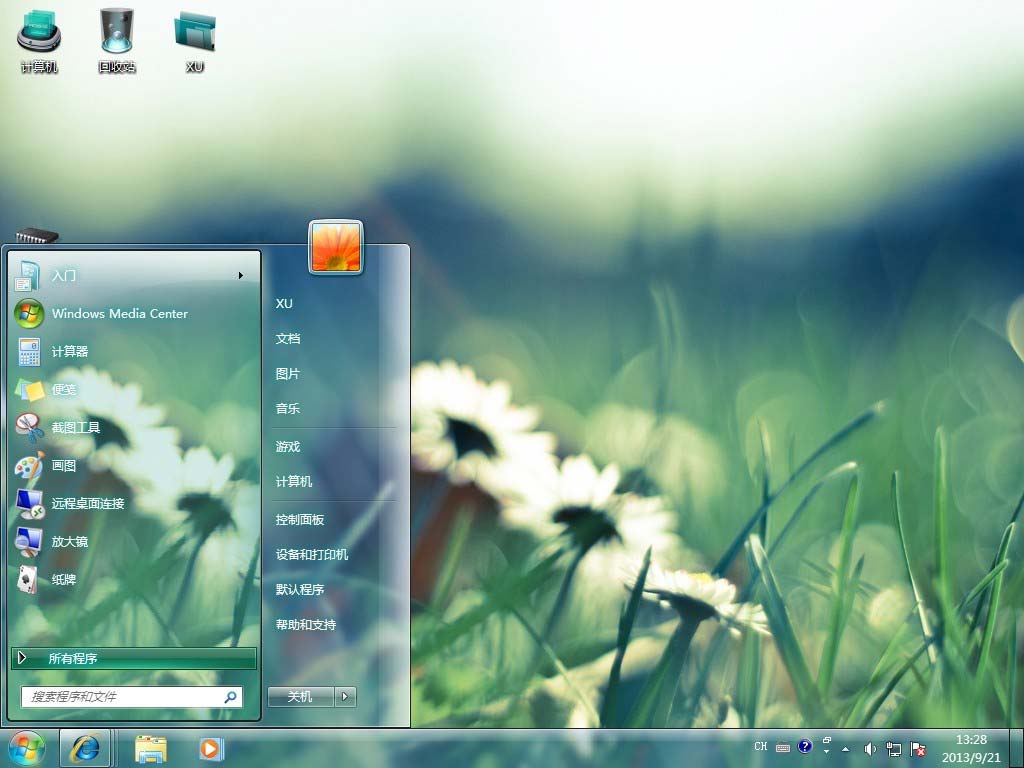Image resolution: width=1024 pixels, height=768 pixels.
Task: Open Sticky Notes (便笺)
Action: pos(64,389)
